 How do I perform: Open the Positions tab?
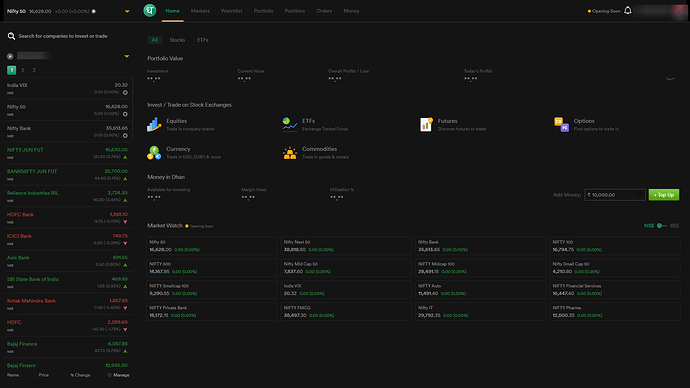[x=295, y=11]
